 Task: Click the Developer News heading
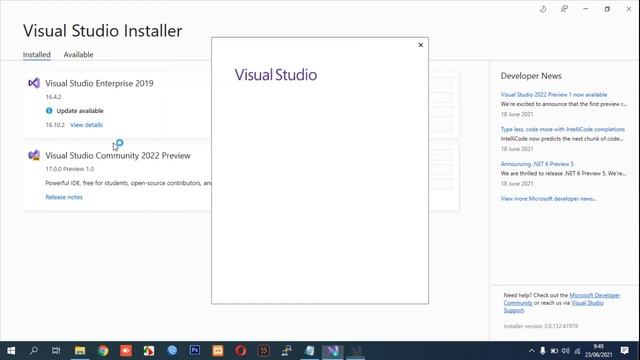(x=531, y=76)
